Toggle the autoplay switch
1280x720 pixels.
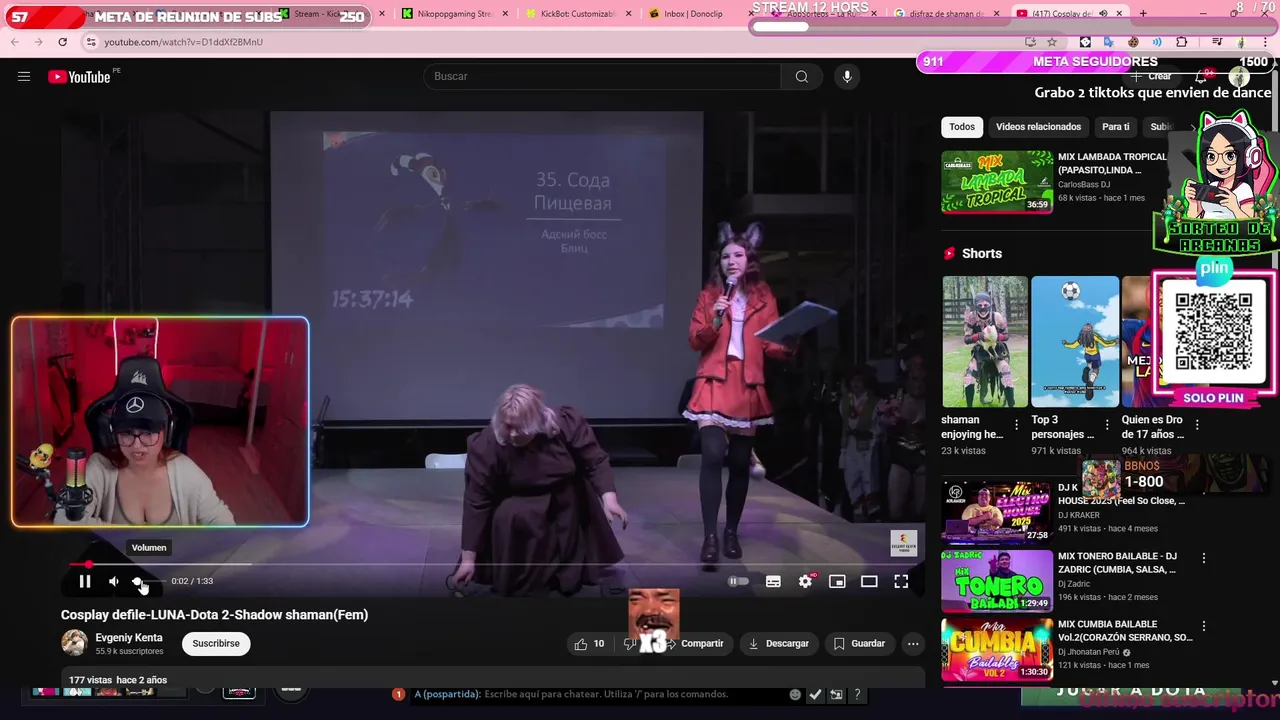click(x=738, y=581)
